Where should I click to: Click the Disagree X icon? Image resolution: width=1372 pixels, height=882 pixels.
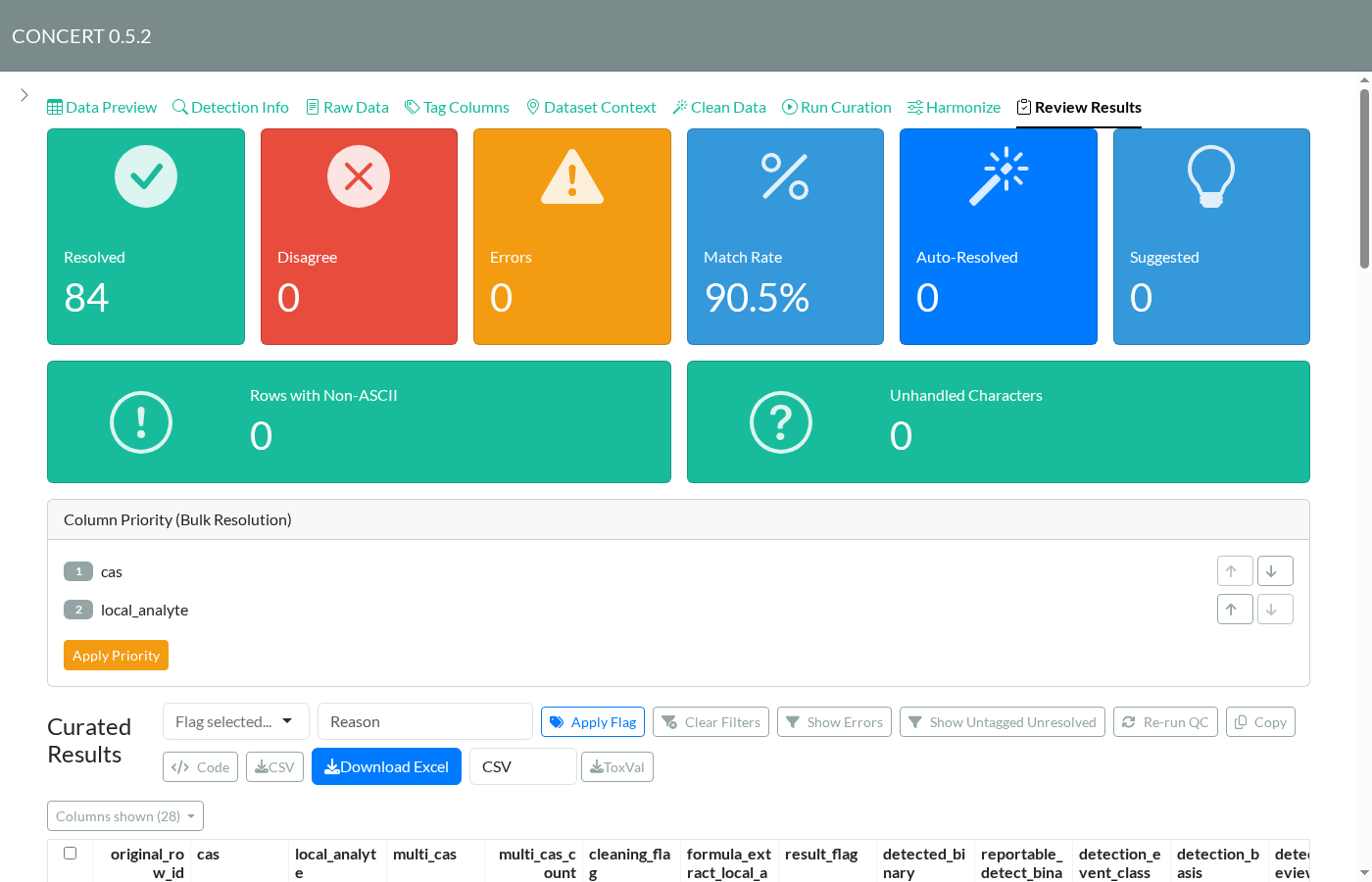click(359, 176)
